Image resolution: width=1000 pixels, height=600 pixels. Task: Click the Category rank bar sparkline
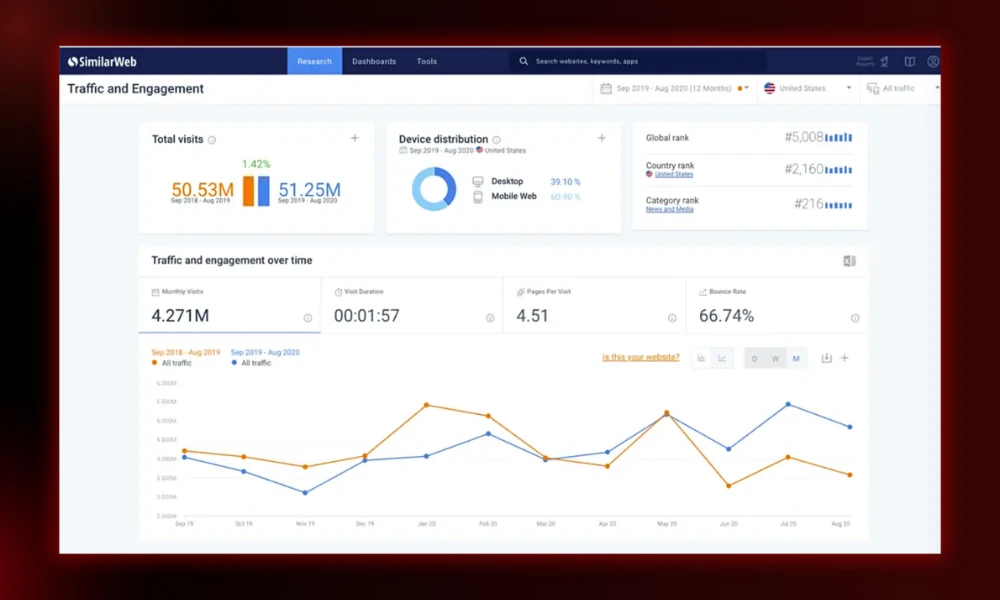(839, 205)
